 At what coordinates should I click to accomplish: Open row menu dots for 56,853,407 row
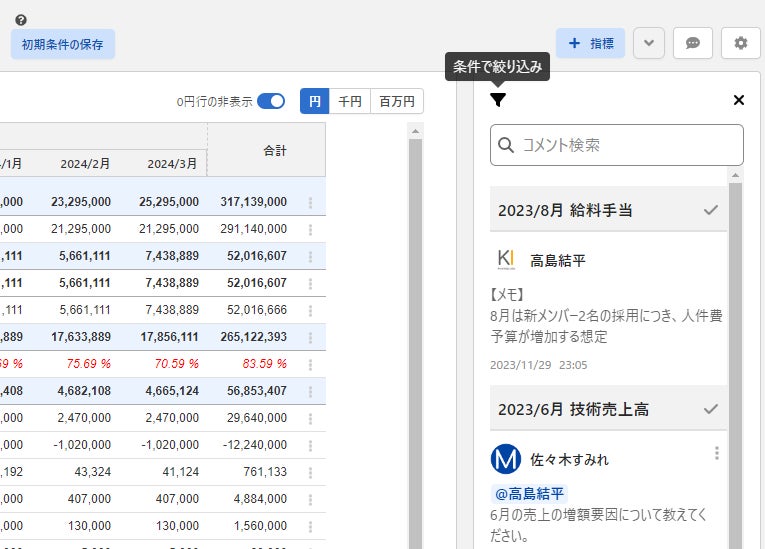pyautogui.click(x=310, y=391)
